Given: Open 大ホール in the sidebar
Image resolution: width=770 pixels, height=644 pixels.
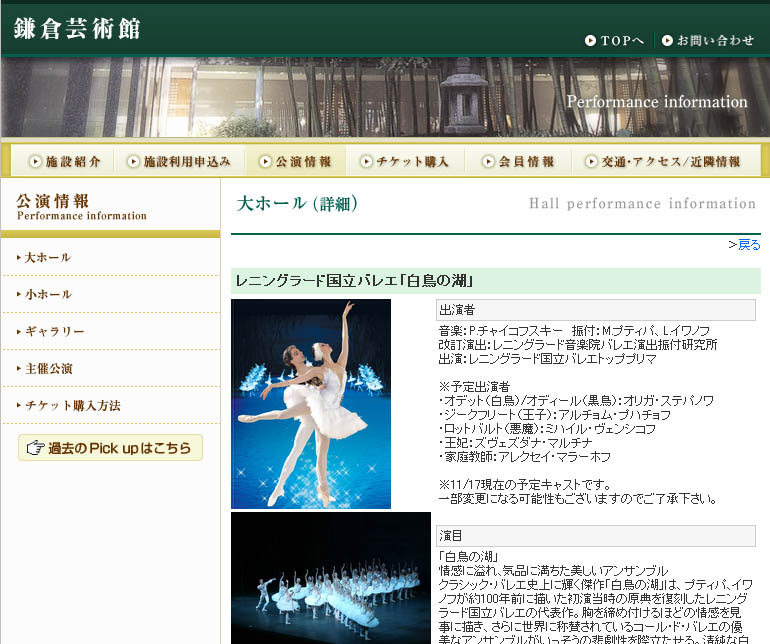Looking at the screenshot, I should [x=48, y=257].
